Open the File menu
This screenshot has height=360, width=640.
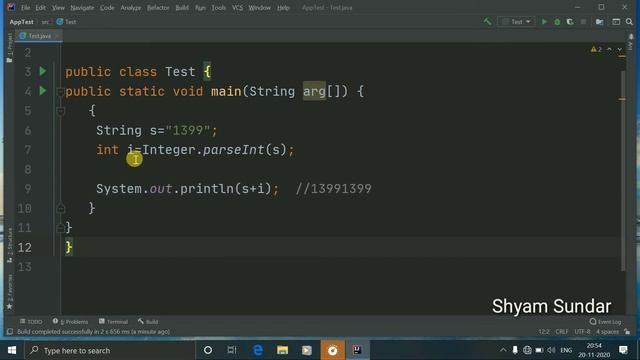25,7
